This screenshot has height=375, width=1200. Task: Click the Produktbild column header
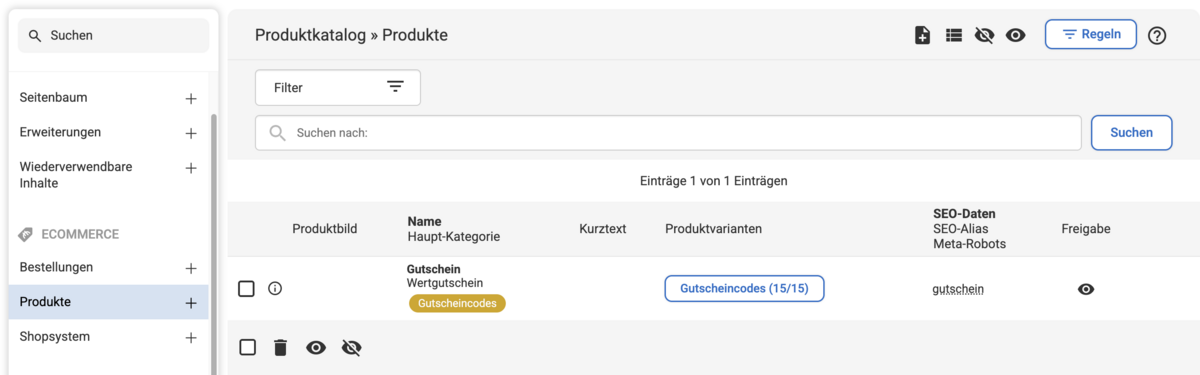(x=325, y=229)
